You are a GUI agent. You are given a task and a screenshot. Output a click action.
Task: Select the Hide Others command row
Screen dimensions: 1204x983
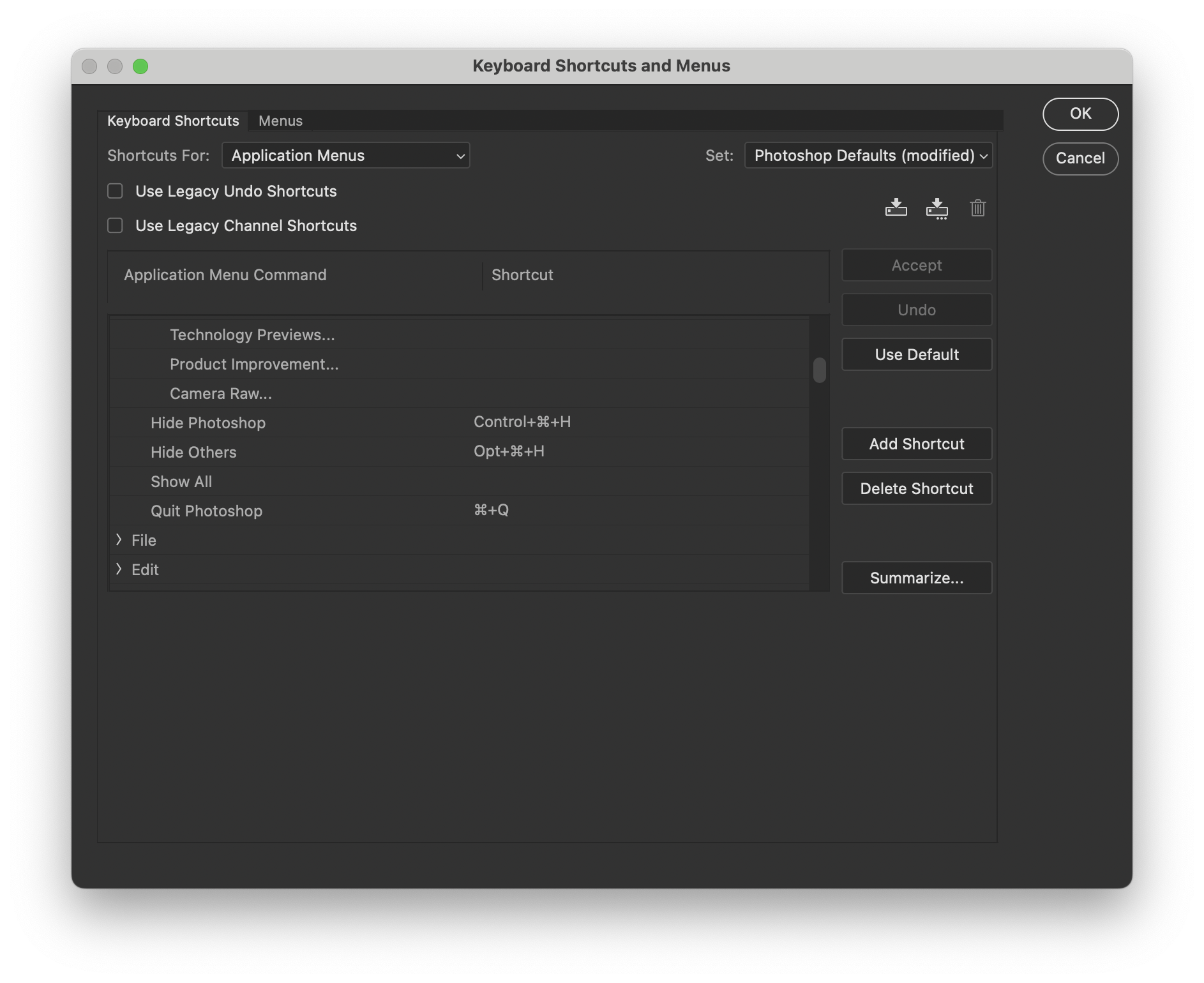(x=460, y=452)
